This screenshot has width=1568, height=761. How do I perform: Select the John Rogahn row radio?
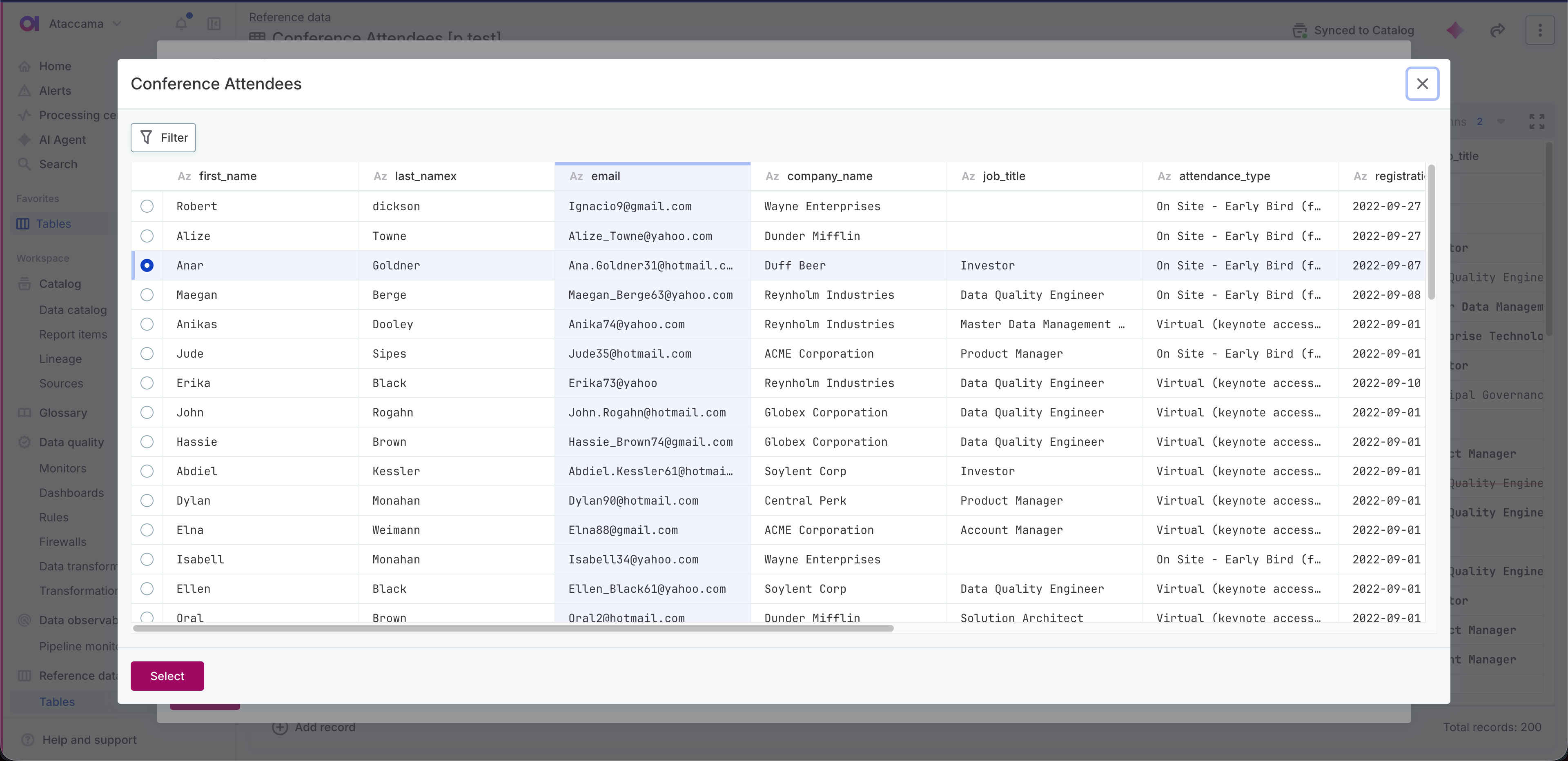pyautogui.click(x=147, y=412)
